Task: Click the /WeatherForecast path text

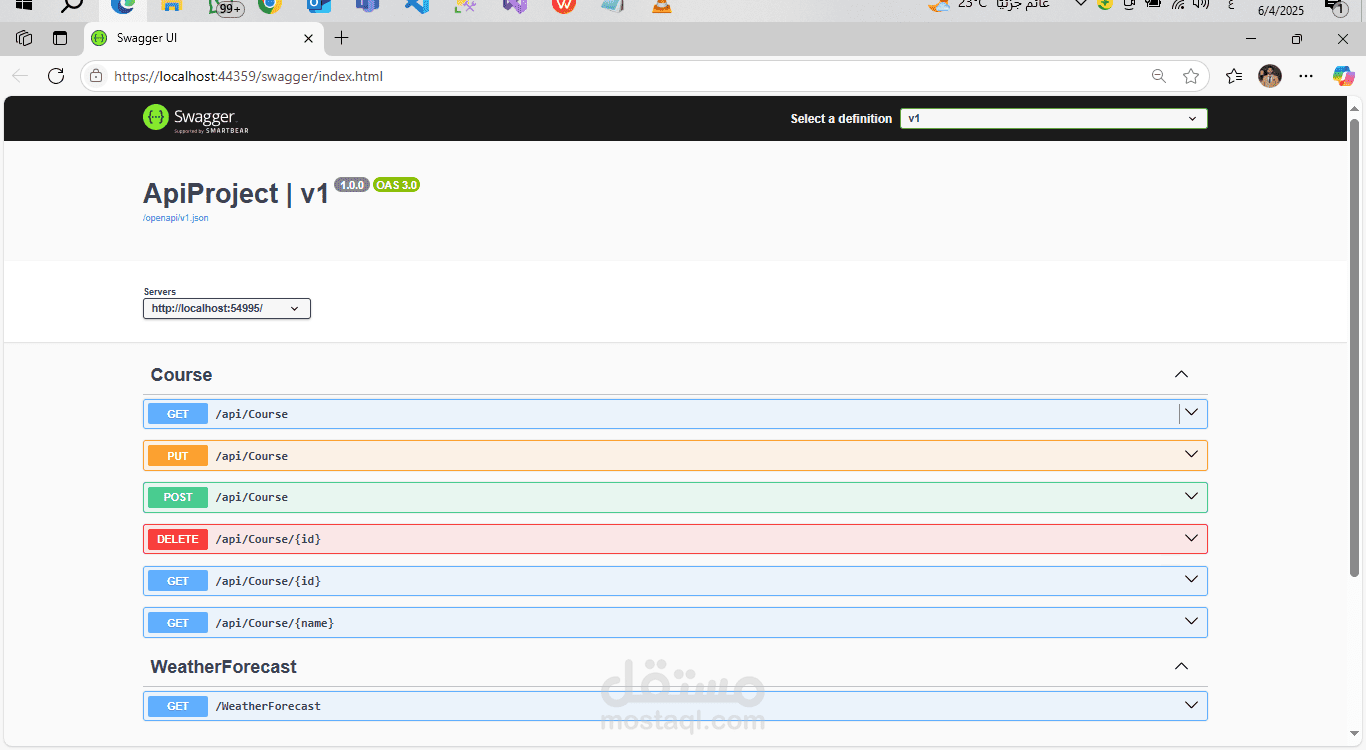Action: [x=268, y=706]
